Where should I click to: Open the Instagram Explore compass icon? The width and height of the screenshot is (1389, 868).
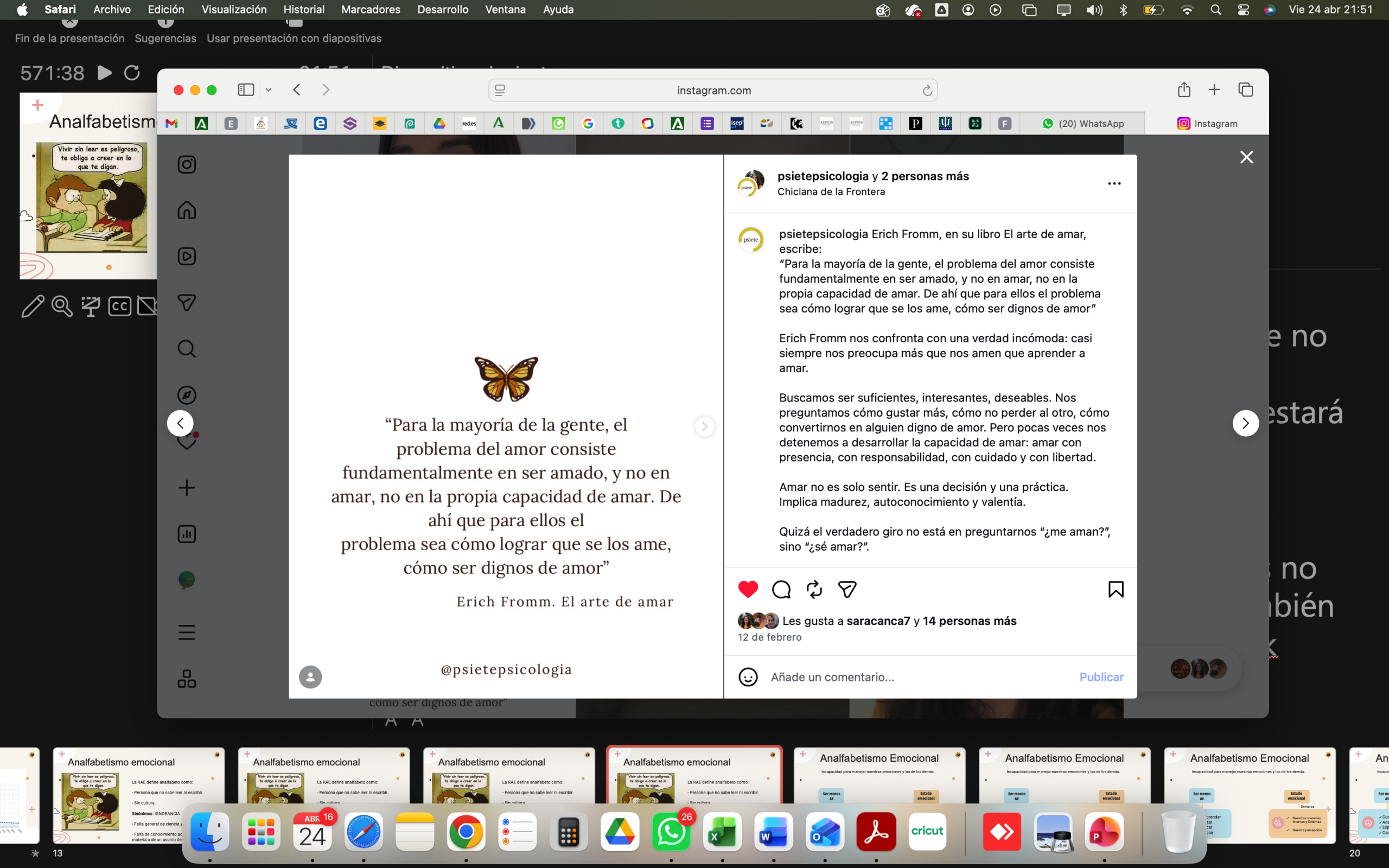pos(187,395)
